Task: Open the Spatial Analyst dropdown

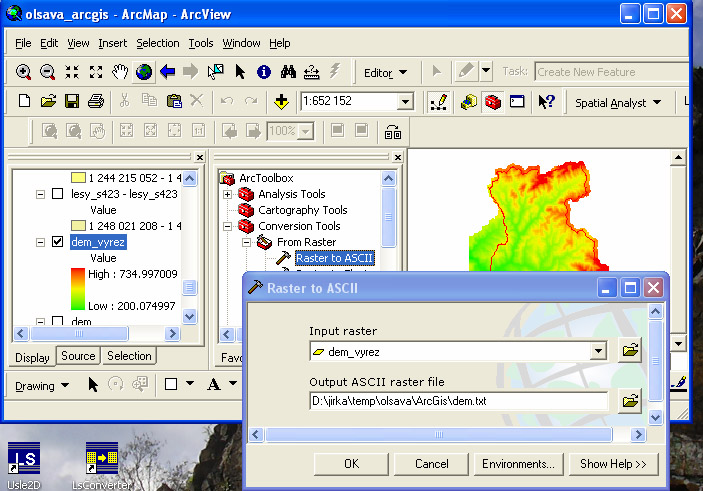Action: coord(618,103)
